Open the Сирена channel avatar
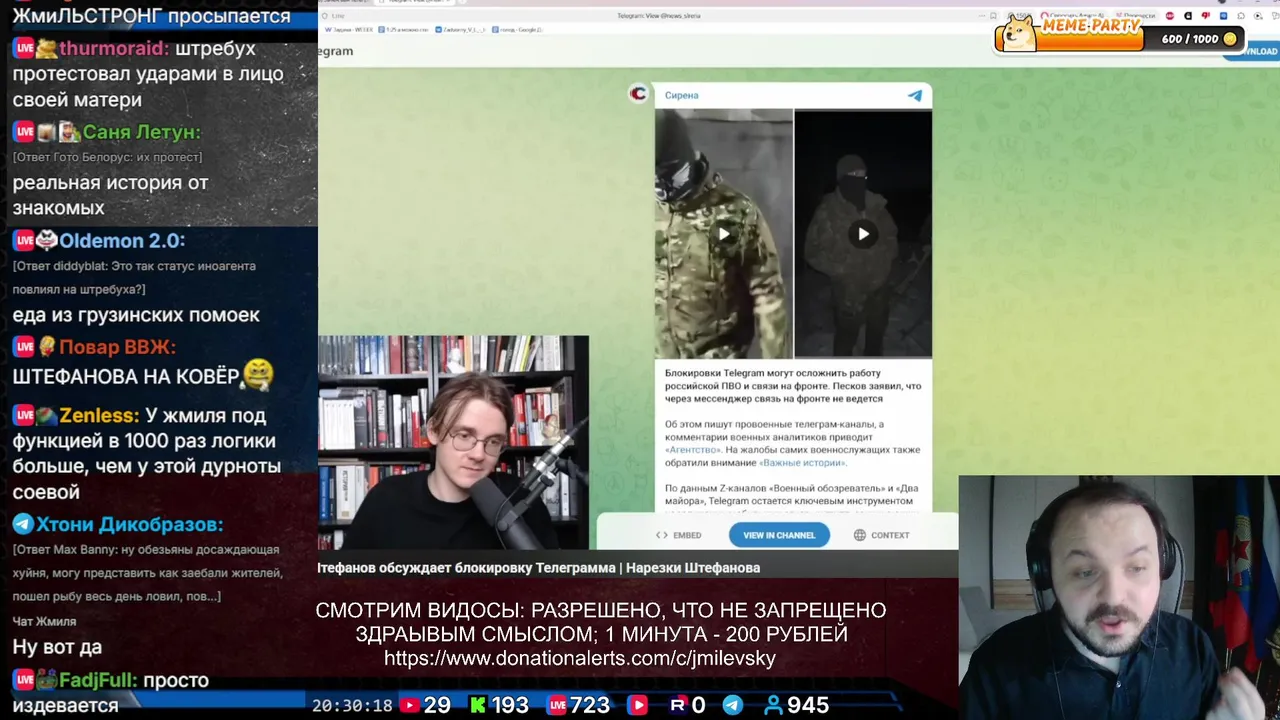 (x=638, y=93)
